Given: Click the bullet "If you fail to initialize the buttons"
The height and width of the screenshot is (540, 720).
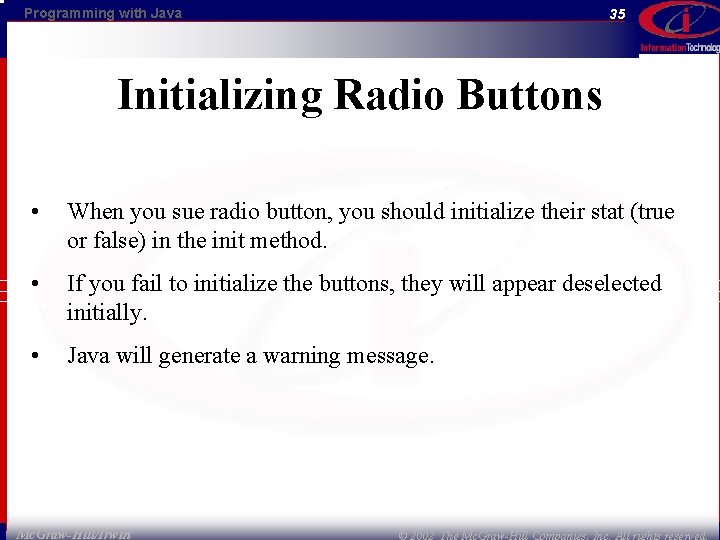Looking at the screenshot, I should click(364, 298).
